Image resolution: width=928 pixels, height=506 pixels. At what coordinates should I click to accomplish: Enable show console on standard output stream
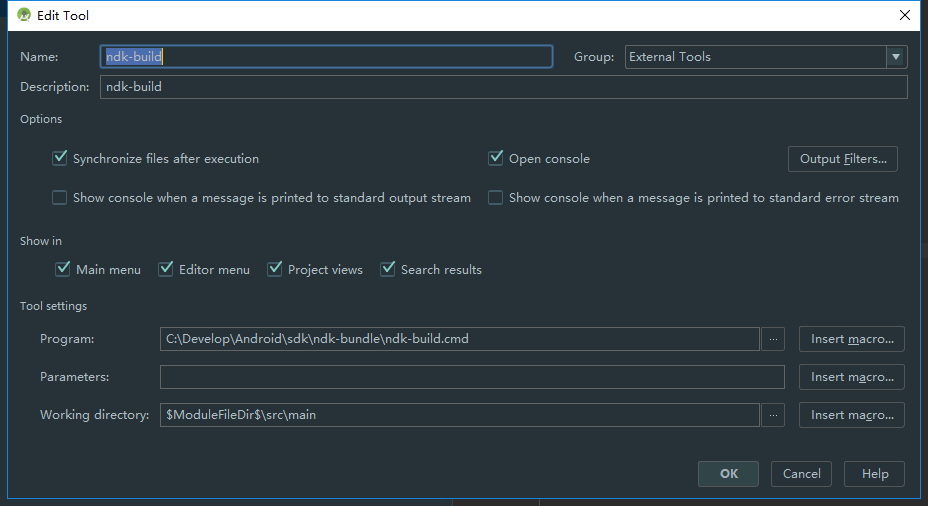point(59,197)
